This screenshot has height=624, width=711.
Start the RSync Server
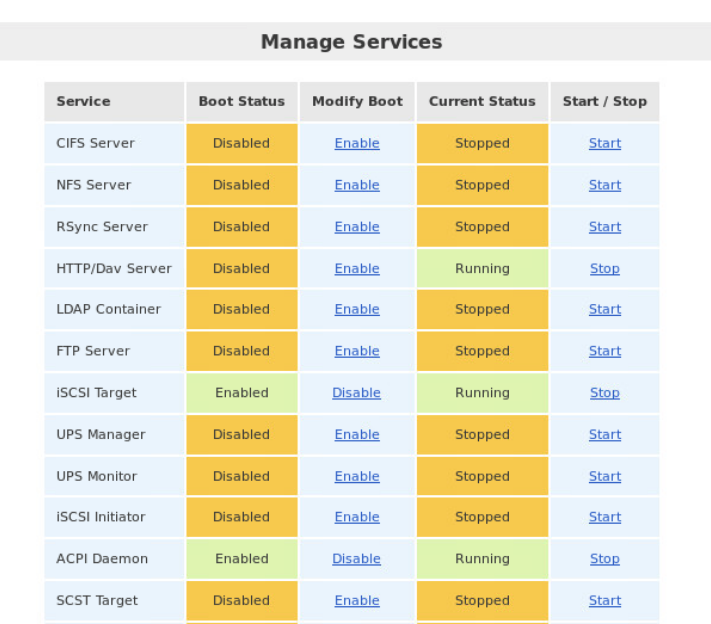click(x=604, y=227)
